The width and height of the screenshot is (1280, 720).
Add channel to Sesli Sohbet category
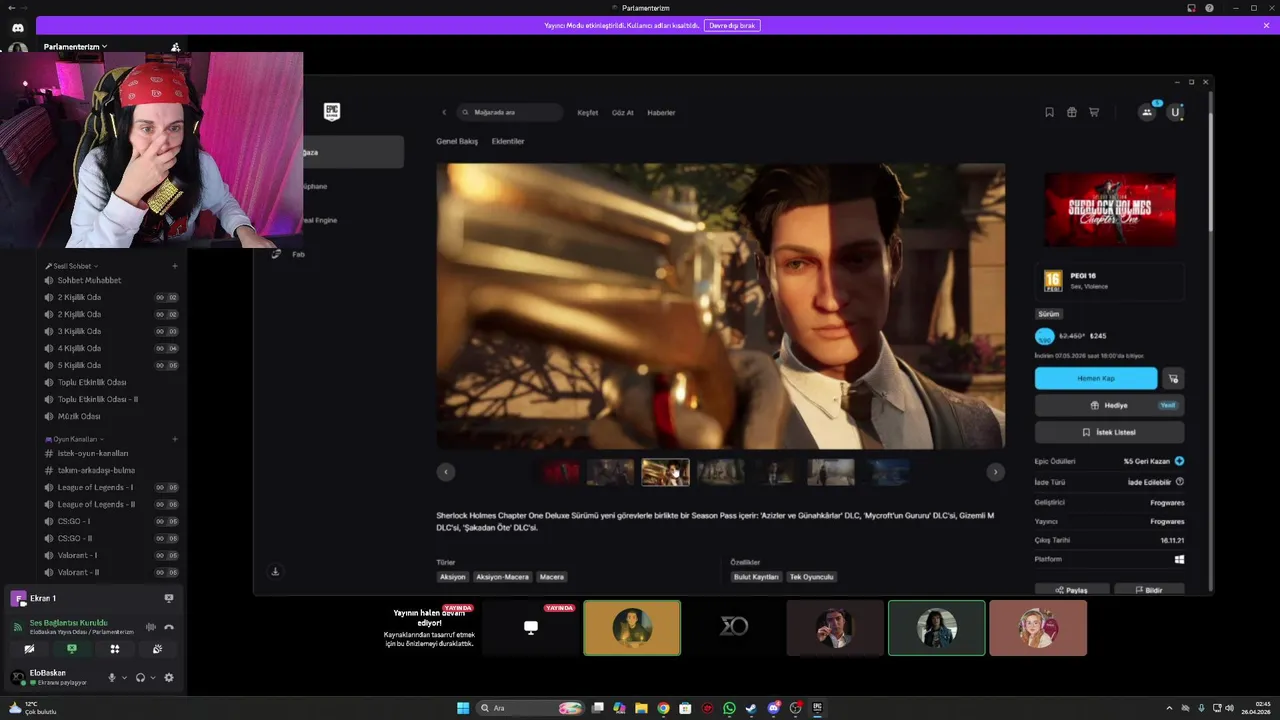(175, 266)
